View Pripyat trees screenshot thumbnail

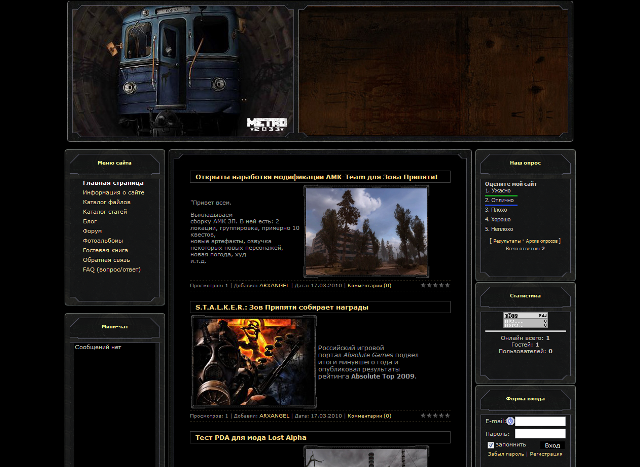pyautogui.click(x=366, y=231)
